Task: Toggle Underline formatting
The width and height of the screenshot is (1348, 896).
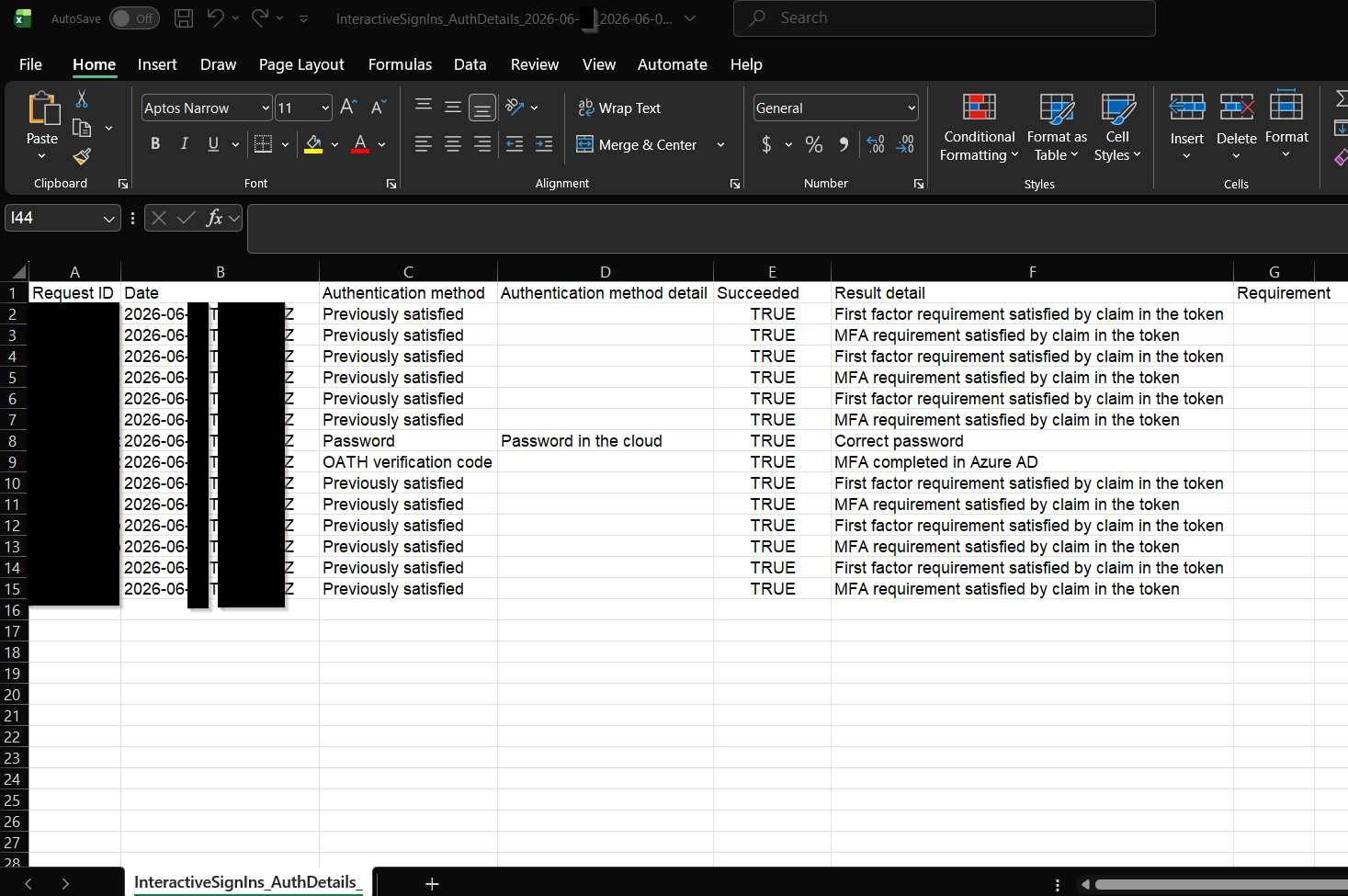Action: click(213, 143)
